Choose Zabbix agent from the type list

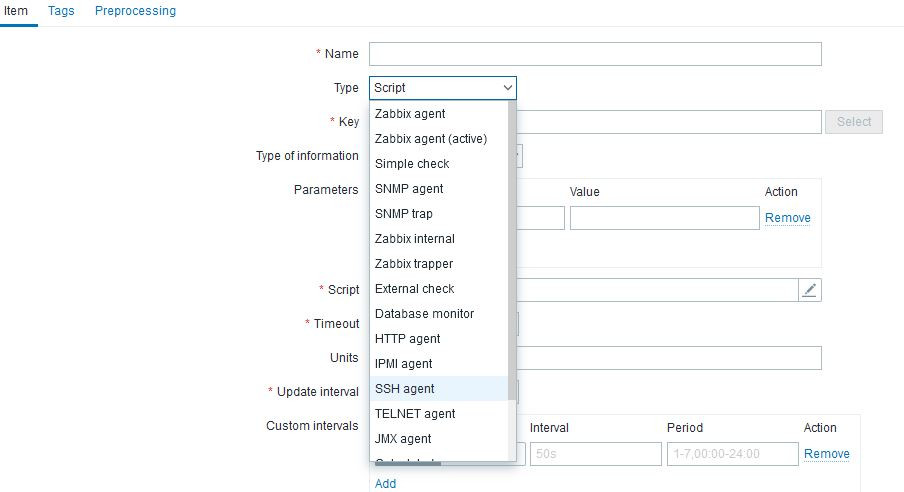pyautogui.click(x=410, y=114)
